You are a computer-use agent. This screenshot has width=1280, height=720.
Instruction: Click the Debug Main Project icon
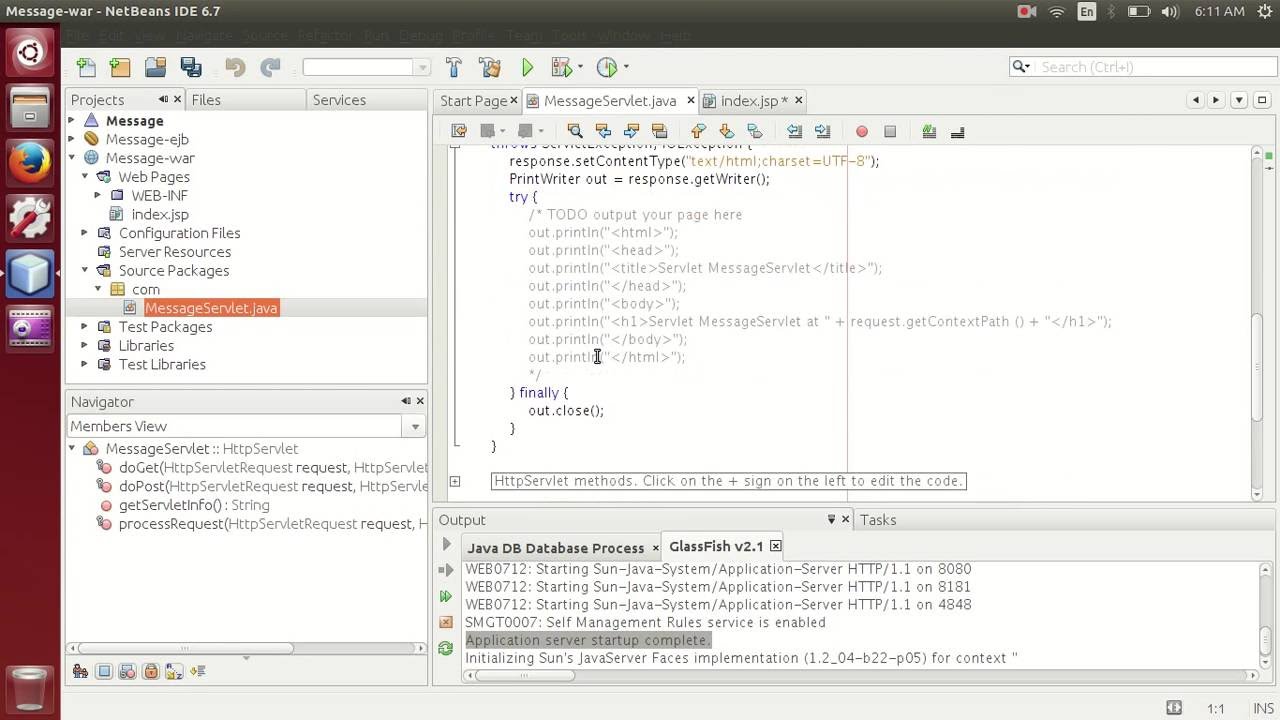562,67
